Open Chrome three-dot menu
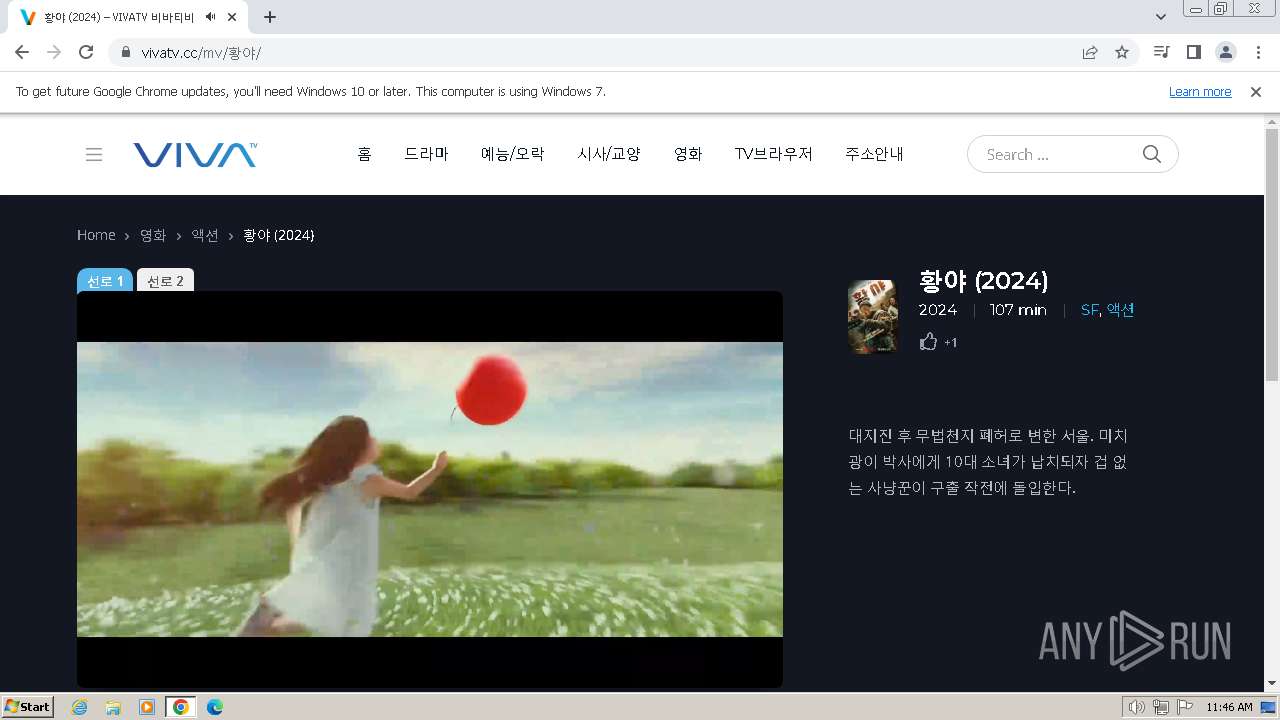 click(x=1258, y=52)
